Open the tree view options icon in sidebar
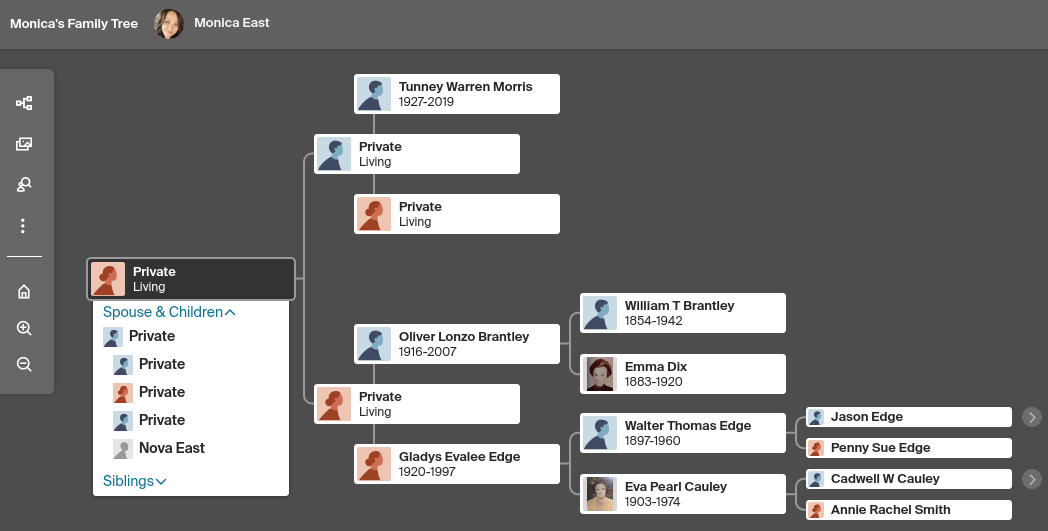Image resolution: width=1048 pixels, height=531 pixels. point(24,103)
